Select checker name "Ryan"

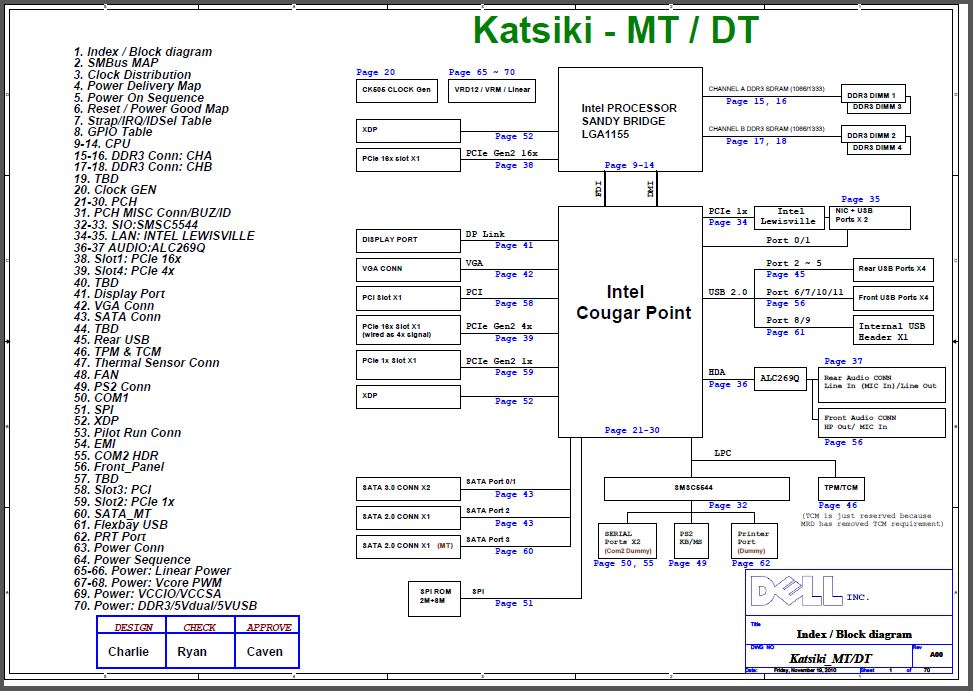click(x=192, y=651)
